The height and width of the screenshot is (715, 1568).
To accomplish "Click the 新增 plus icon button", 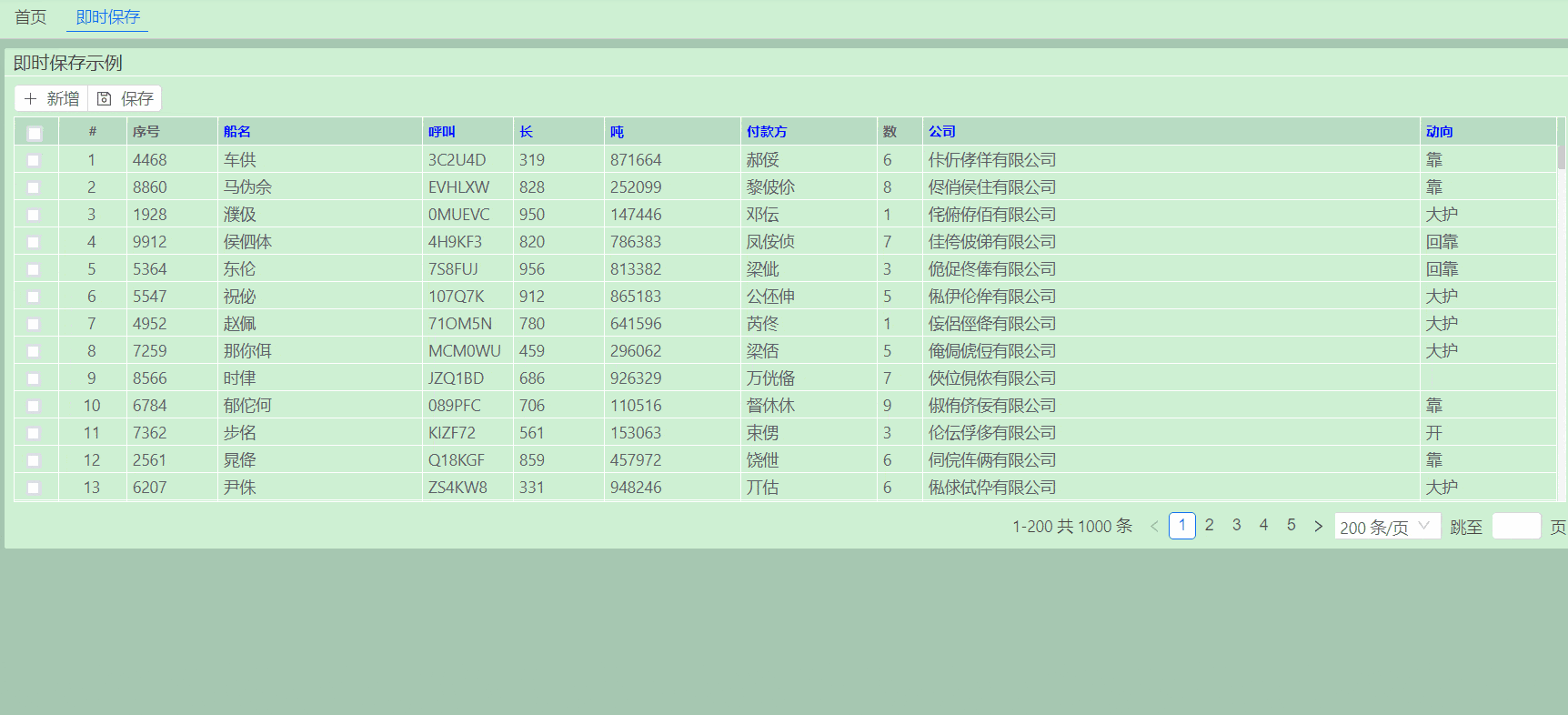I will pyautogui.click(x=51, y=98).
